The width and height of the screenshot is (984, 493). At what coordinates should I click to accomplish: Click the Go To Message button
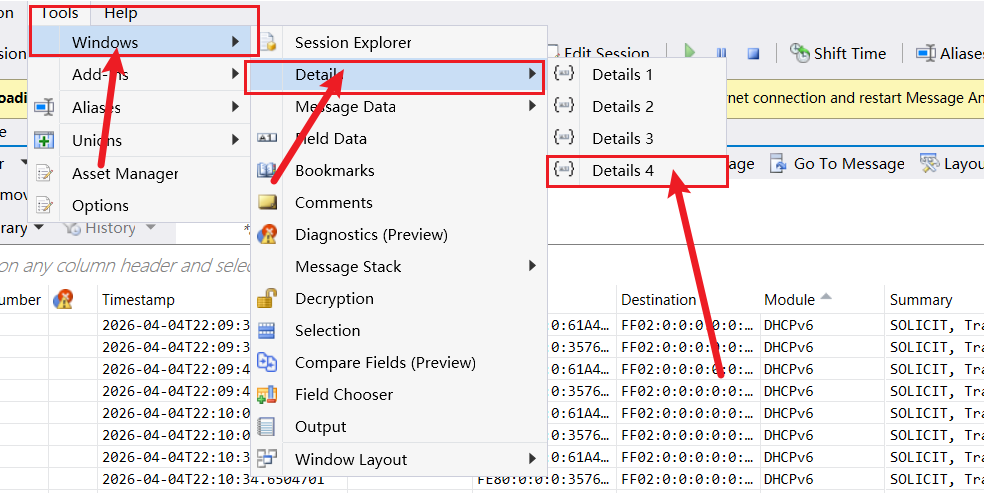pos(838,164)
